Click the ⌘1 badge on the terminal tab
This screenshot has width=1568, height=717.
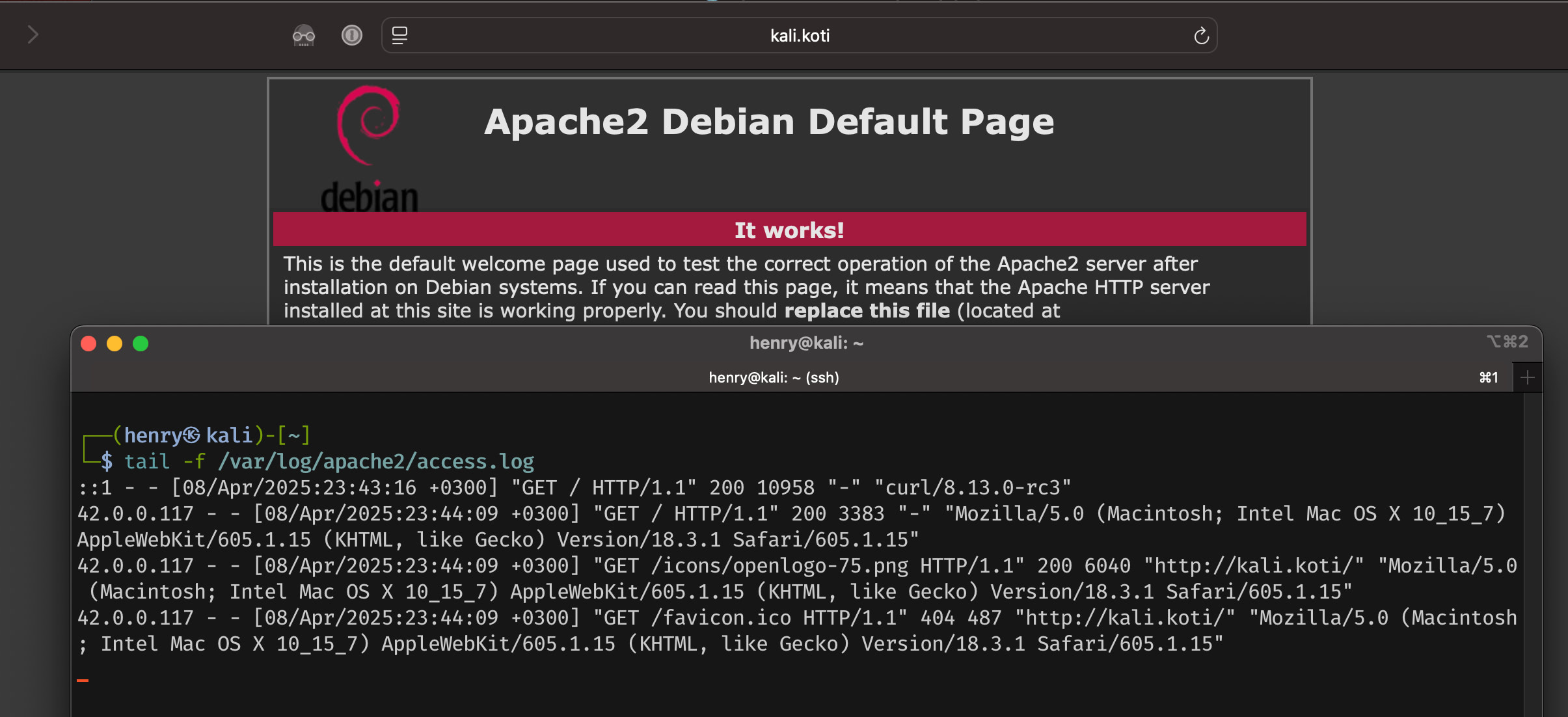(1489, 377)
